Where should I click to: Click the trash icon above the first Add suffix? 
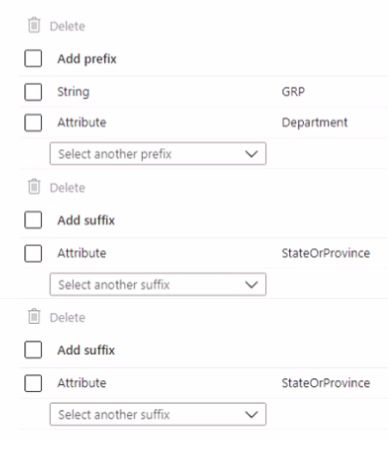pyautogui.click(x=34, y=187)
